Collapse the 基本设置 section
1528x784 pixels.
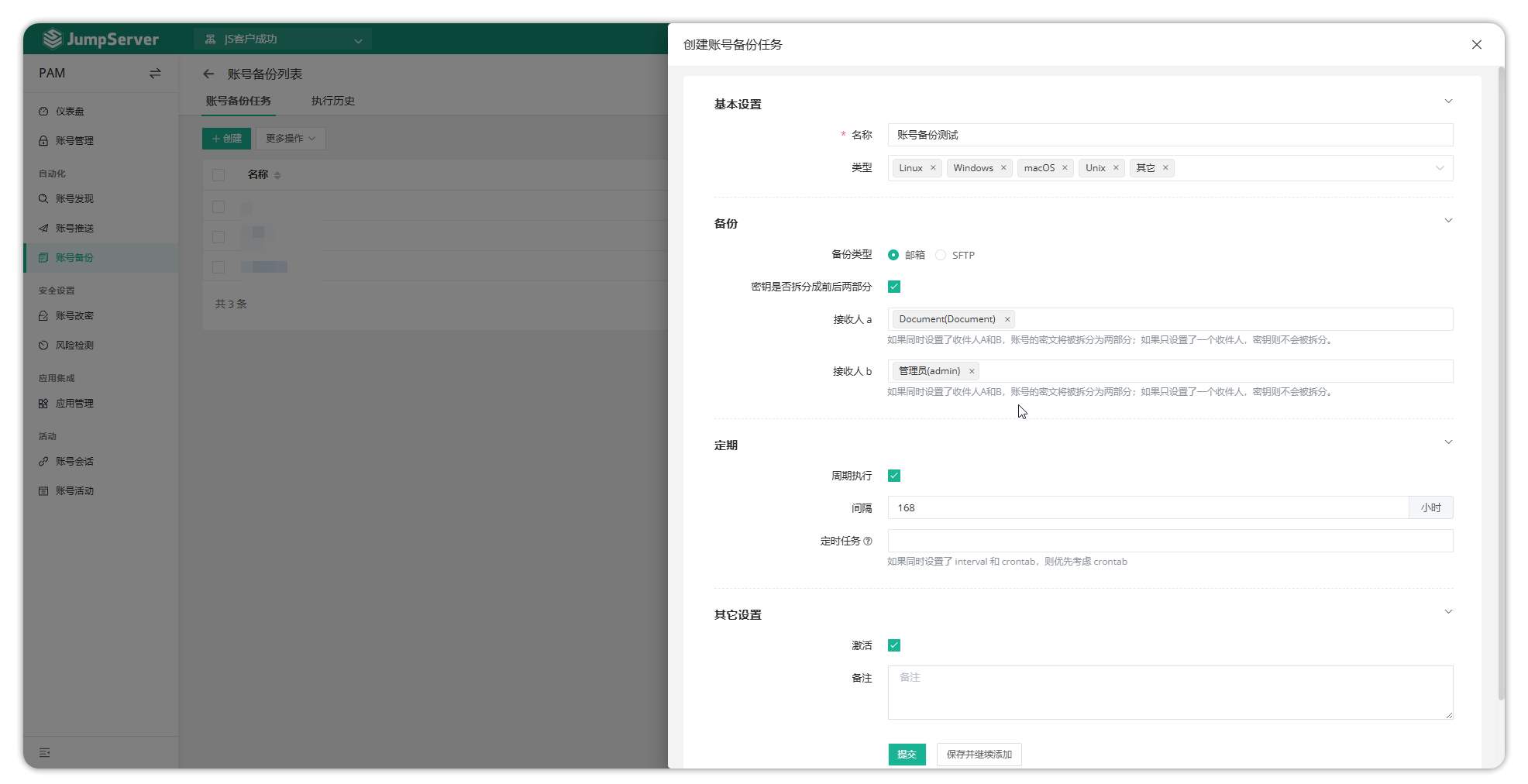pyautogui.click(x=1447, y=101)
